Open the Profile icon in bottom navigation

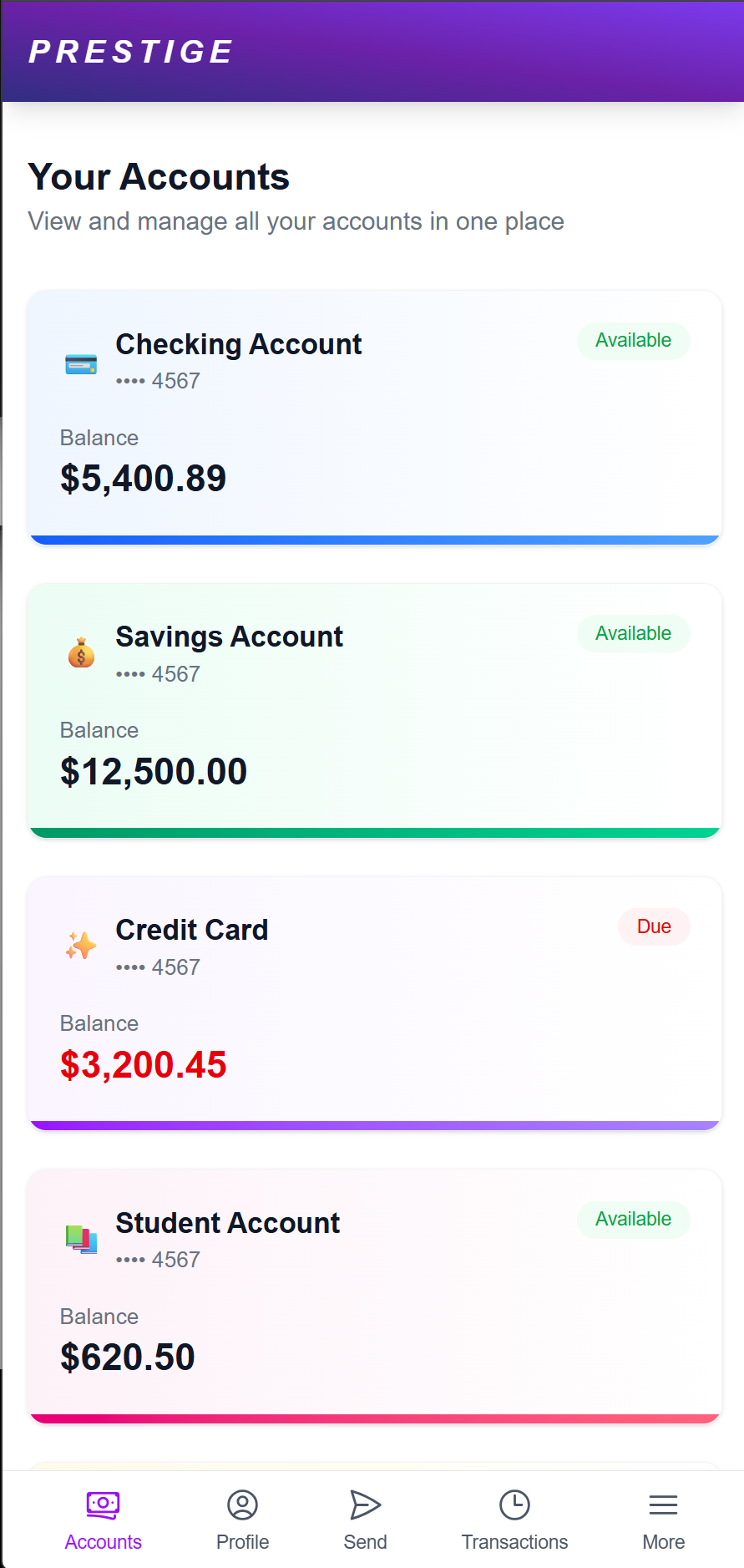click(x=242, y=1504)
